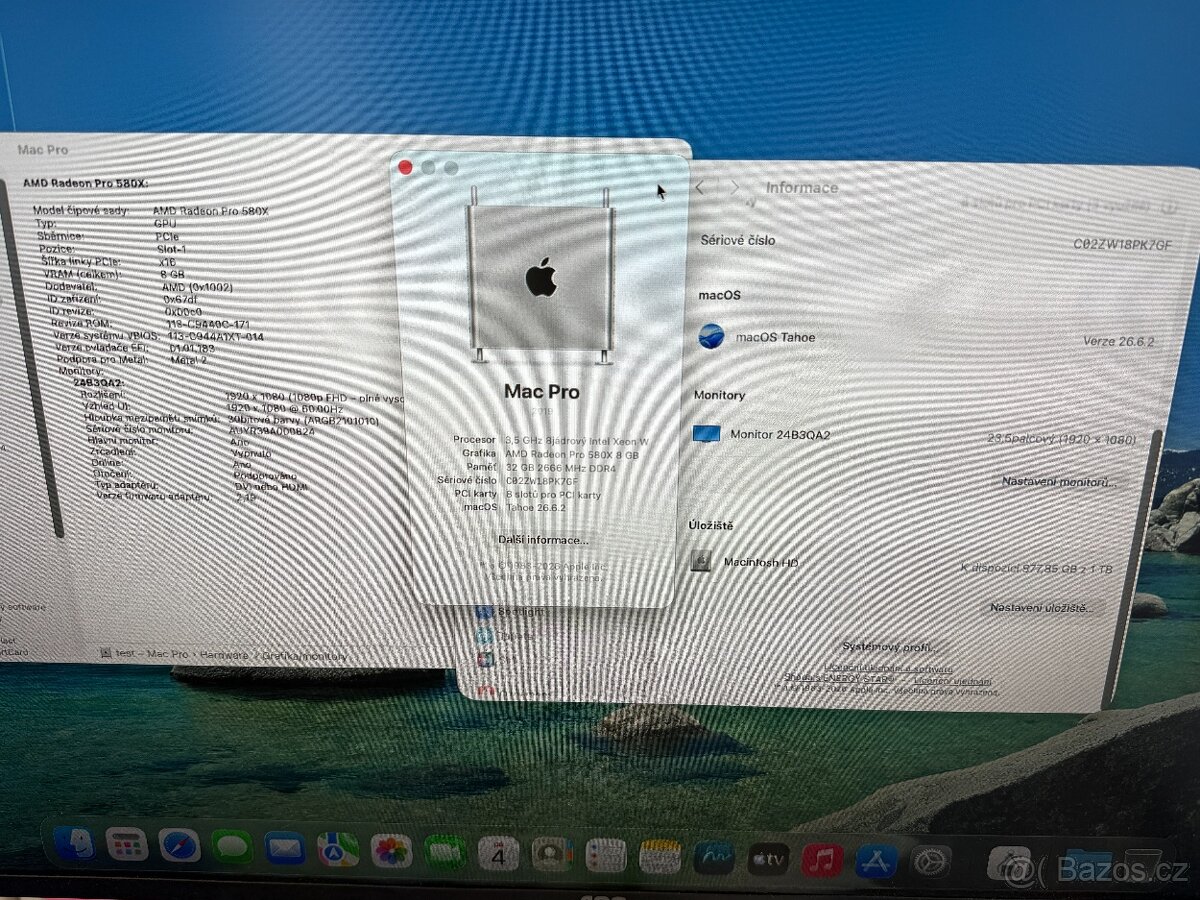Click the Sériové číslo row in Informace
The width and height of the screenshot is (1200, 900).
(935, 241)
